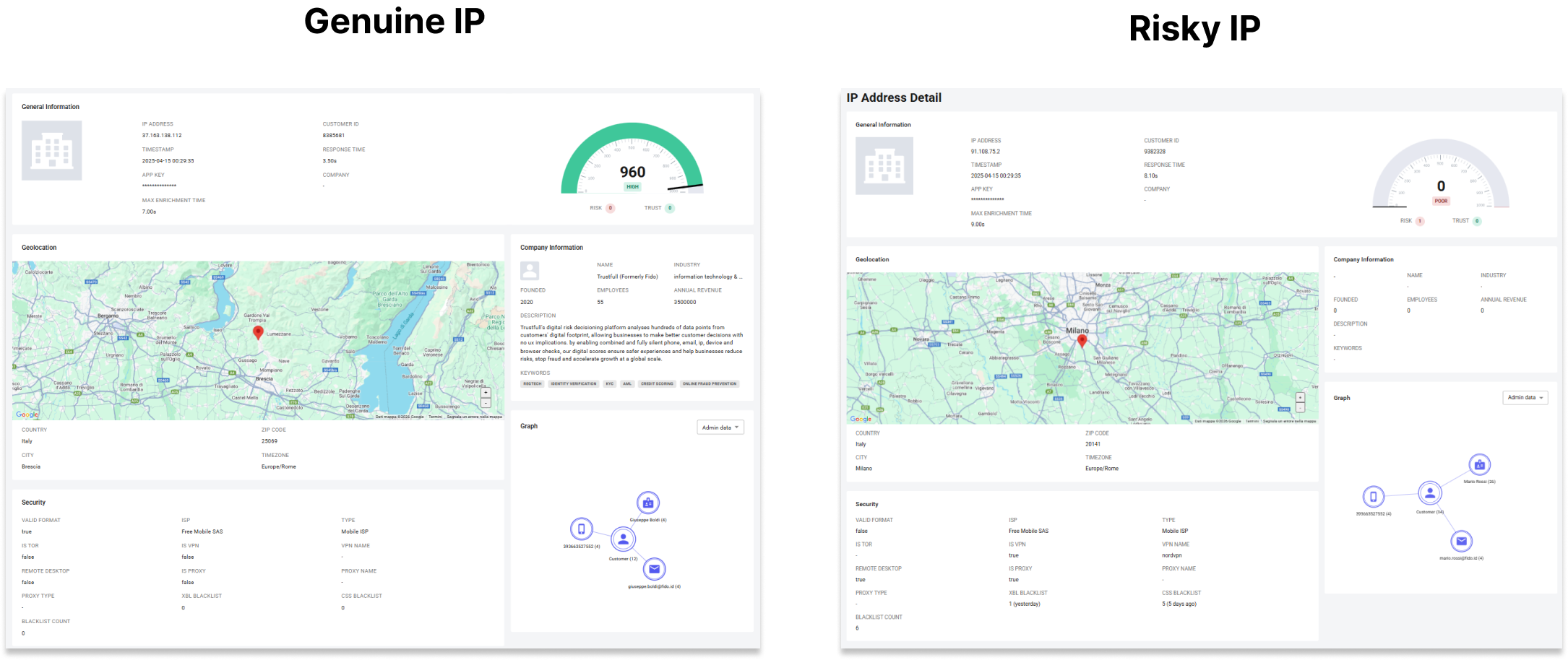Image resolution: width=1568 pixels, height=660 pixels.
Task: Click the POOR score gauge showing 0
Action: (x=1441, y=174)
